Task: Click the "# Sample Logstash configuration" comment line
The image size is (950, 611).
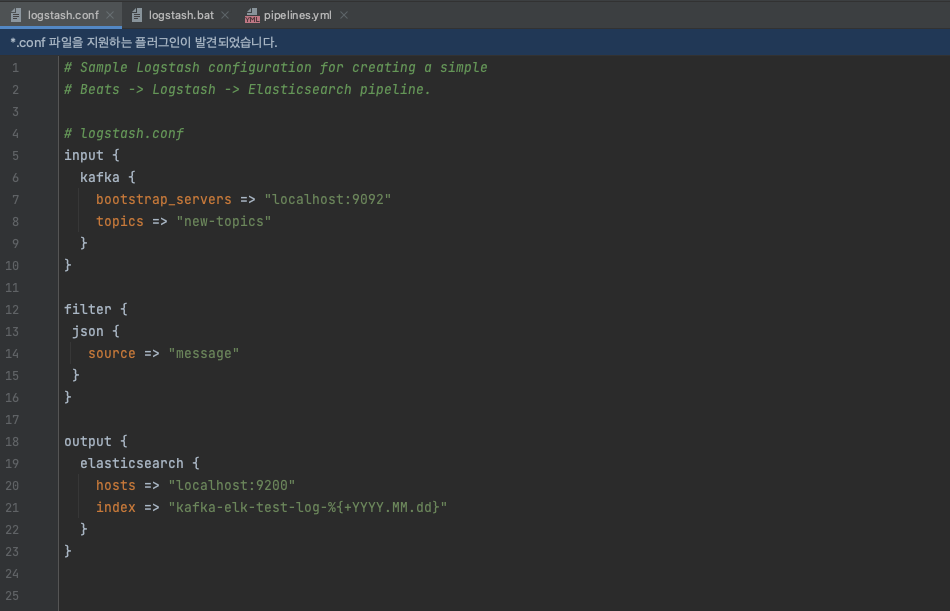Action: point(276,67)
